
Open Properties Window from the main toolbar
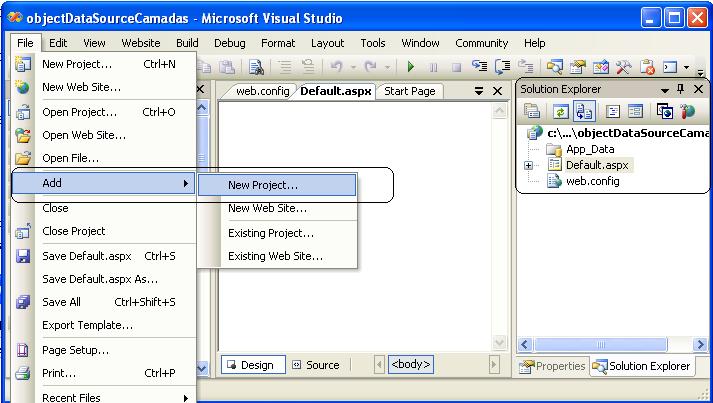[x=577, y=67]
